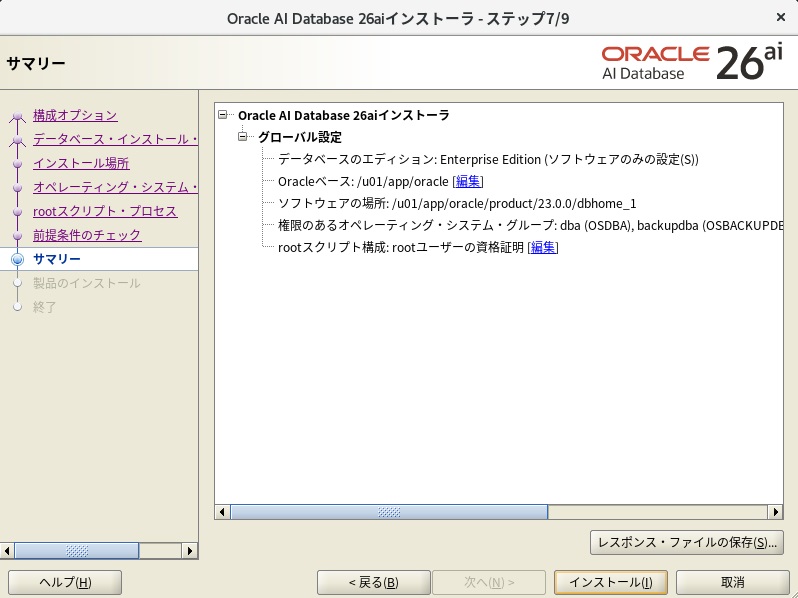Viewport: 798px width, 598px height.
Task: Click summary panel scroll-left arrow
Action: coord(222,511)
